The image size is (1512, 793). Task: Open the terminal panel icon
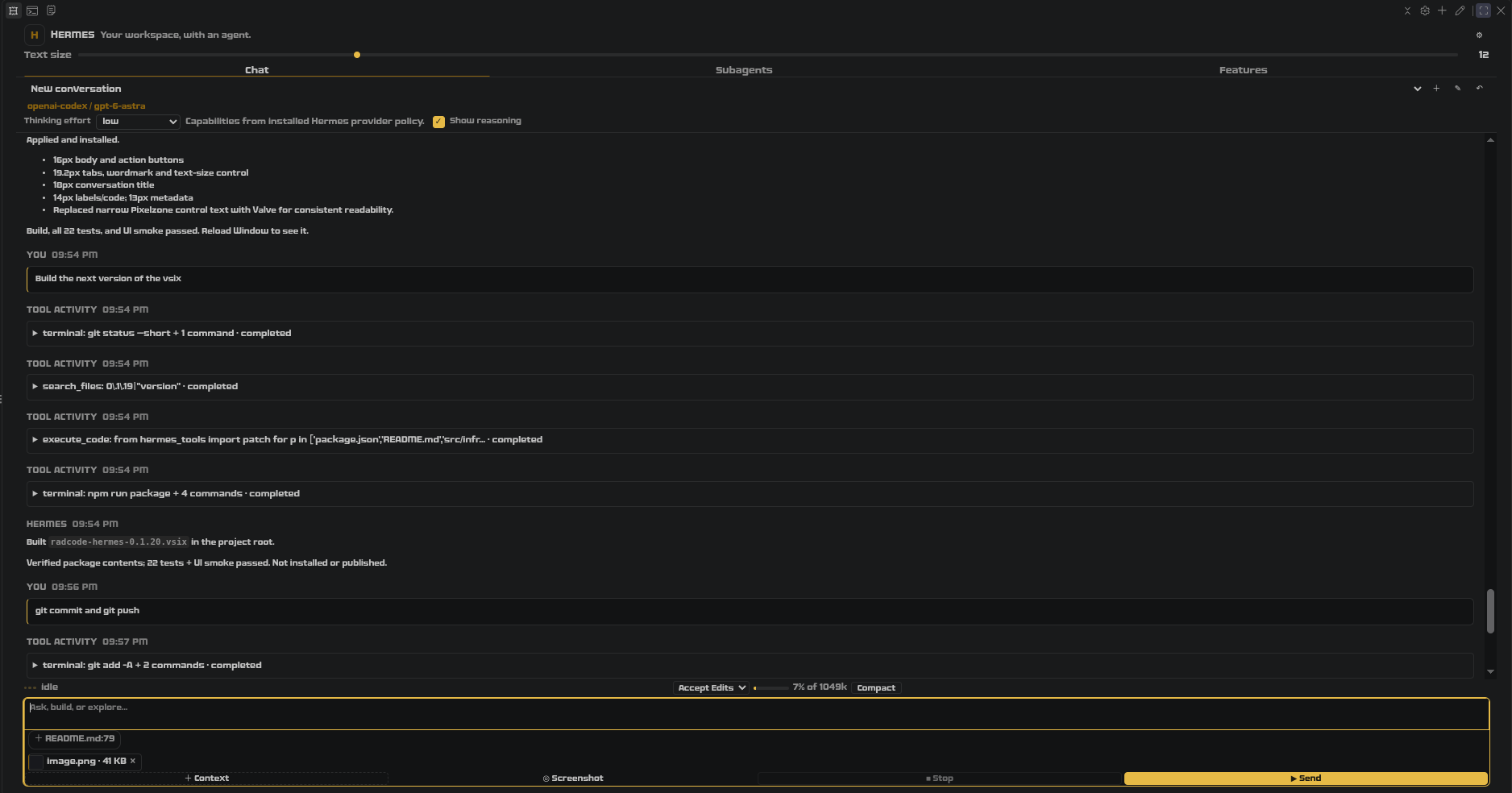click(x=32, y=10)
